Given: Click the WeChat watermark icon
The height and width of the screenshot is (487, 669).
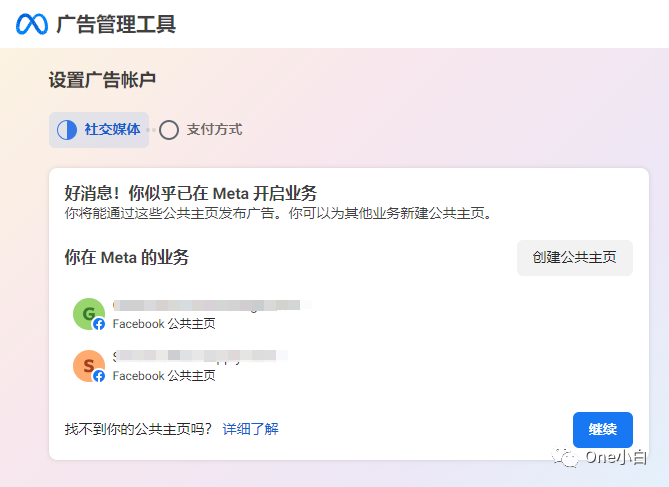Looking at the screenshot, I should pyautogui.click(x=565, y=457).
